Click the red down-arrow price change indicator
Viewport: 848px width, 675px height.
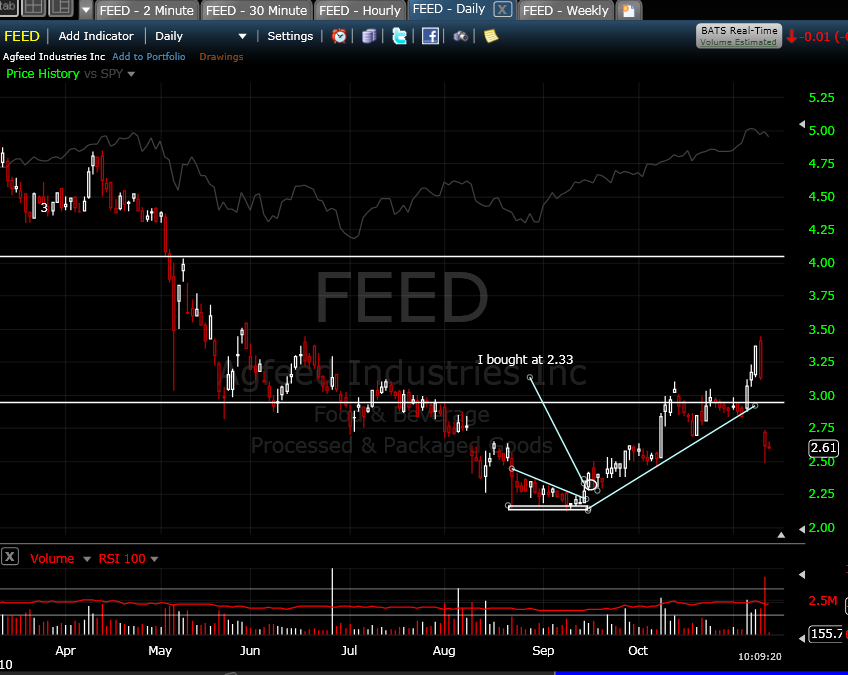point(792,37)
